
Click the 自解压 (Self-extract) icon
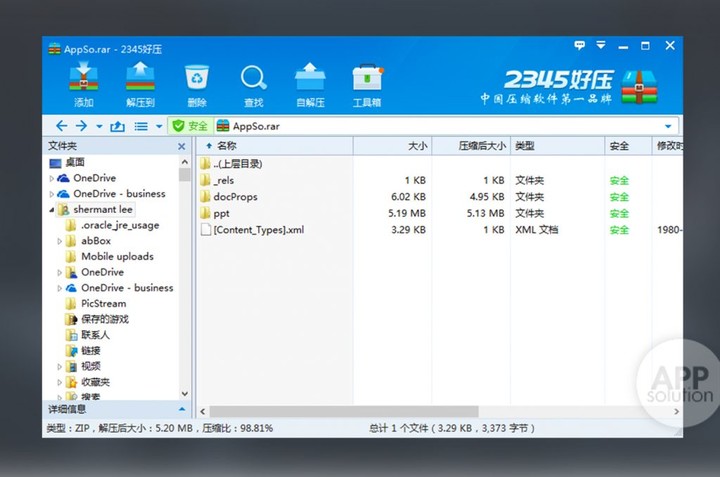click(x=310, y=76)
